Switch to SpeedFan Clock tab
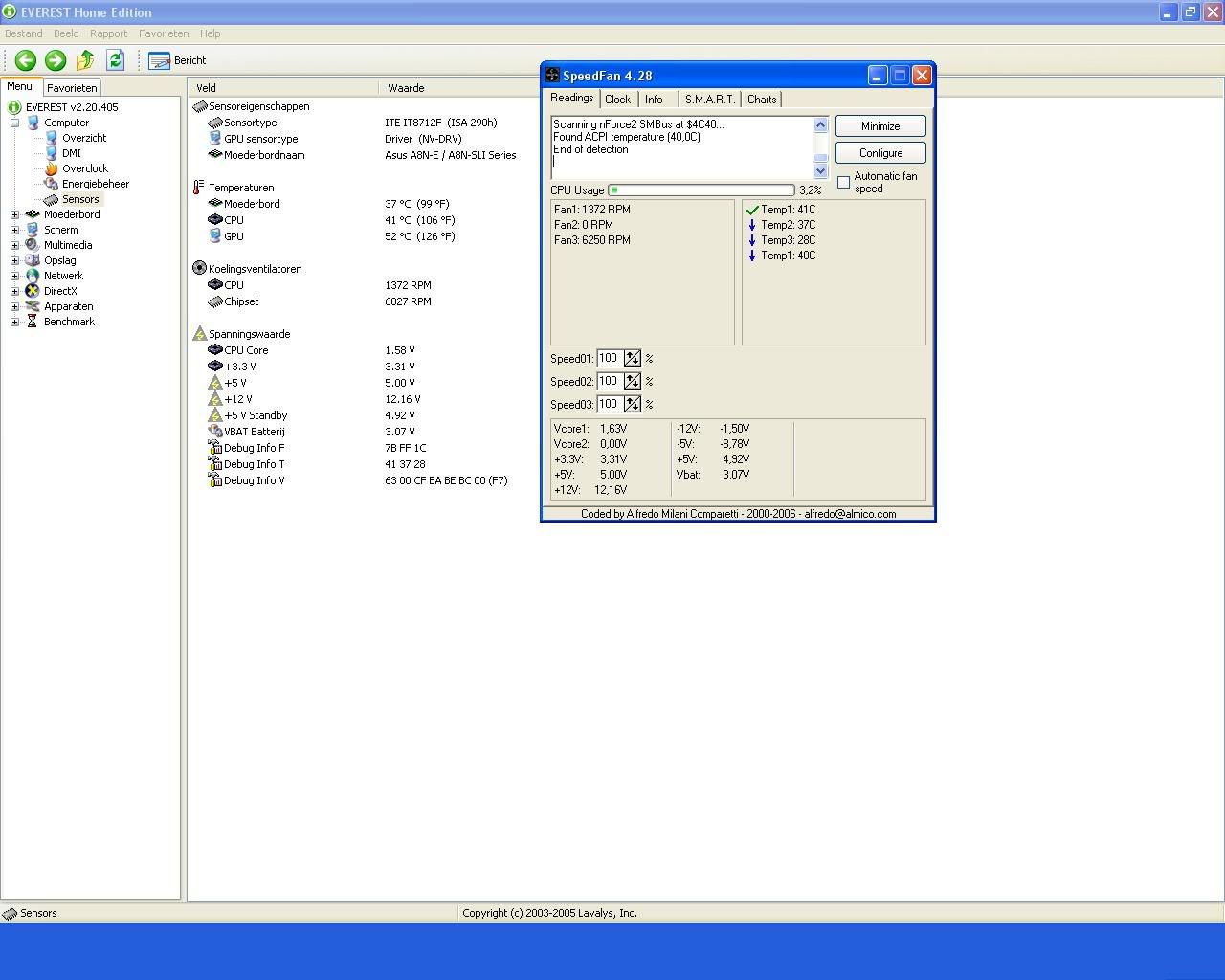1225x980 pixels. [617, 100]
